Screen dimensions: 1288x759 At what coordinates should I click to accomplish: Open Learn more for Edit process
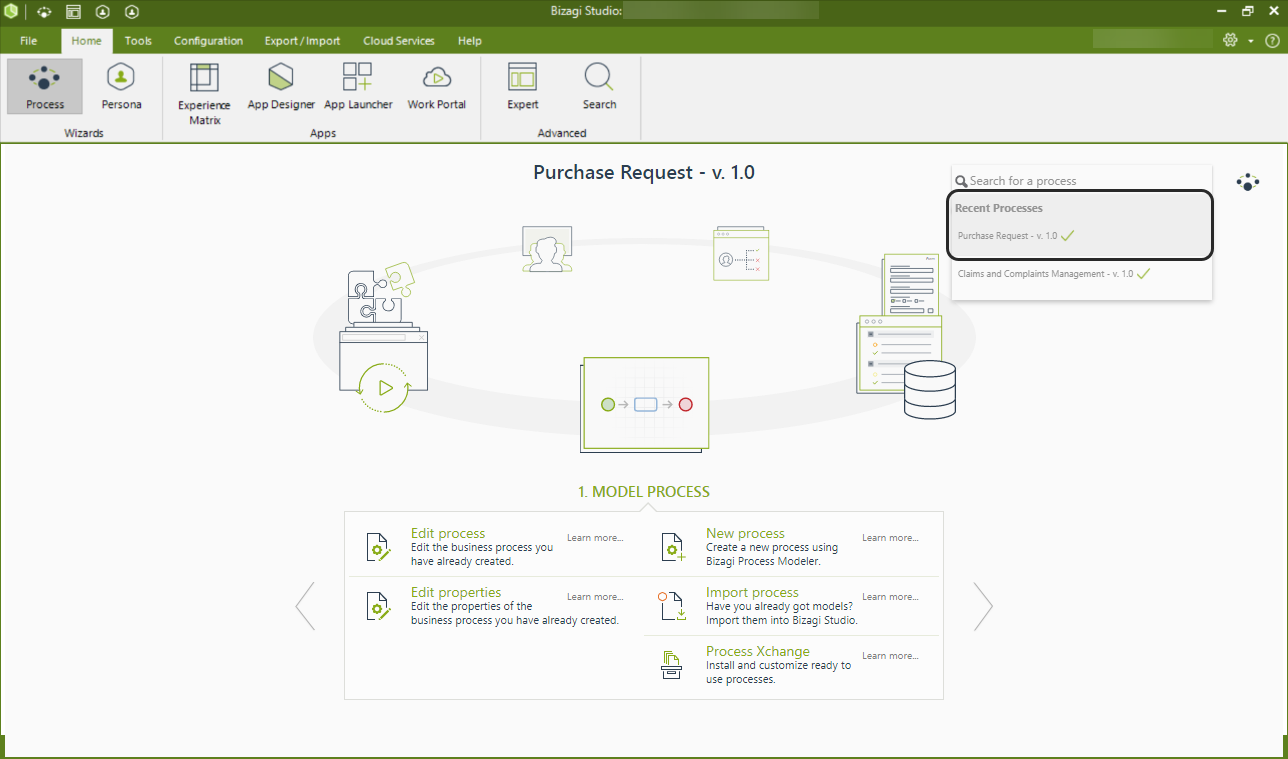(595, 538)
